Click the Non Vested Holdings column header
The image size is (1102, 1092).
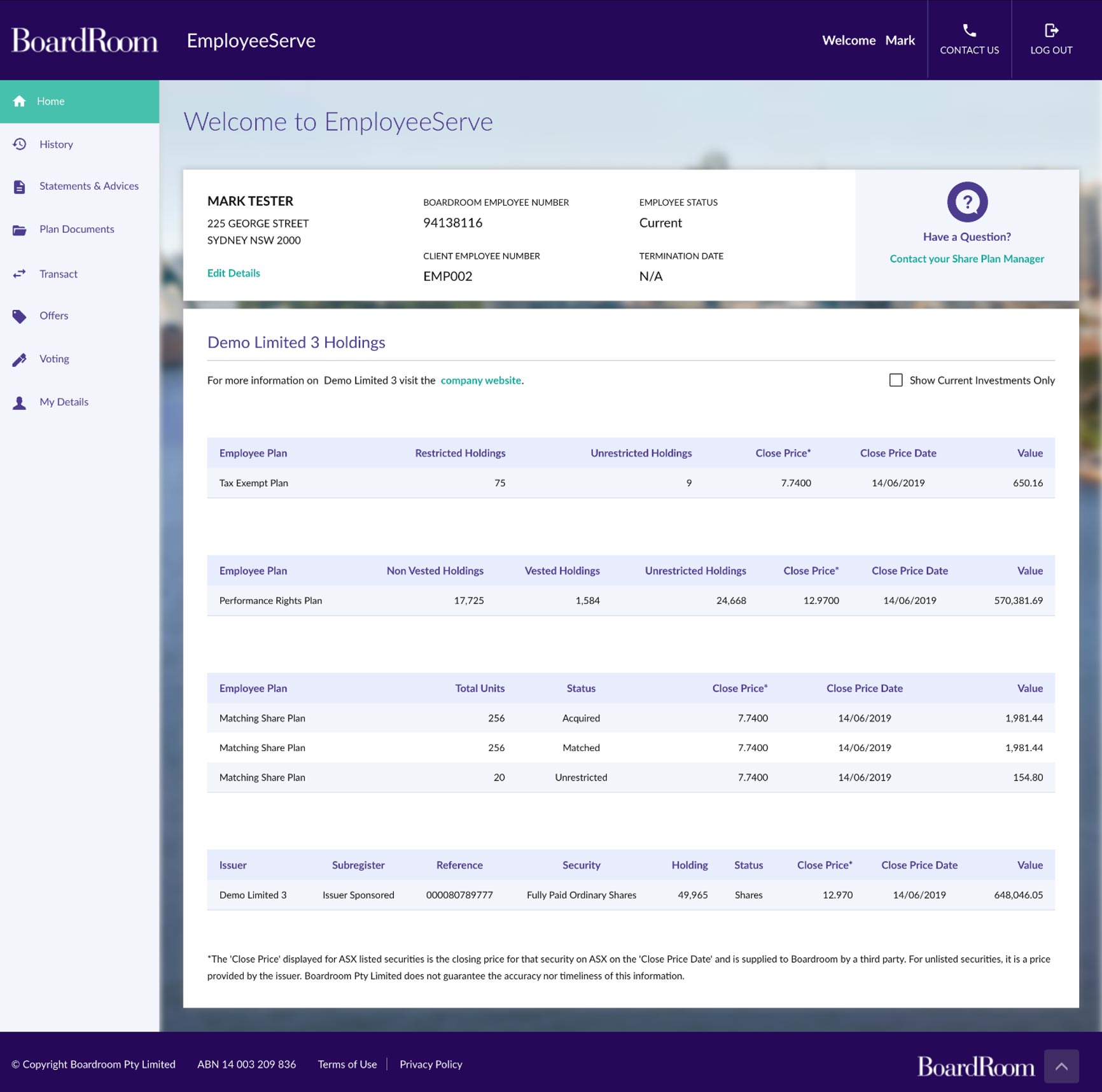coord(435,571)
